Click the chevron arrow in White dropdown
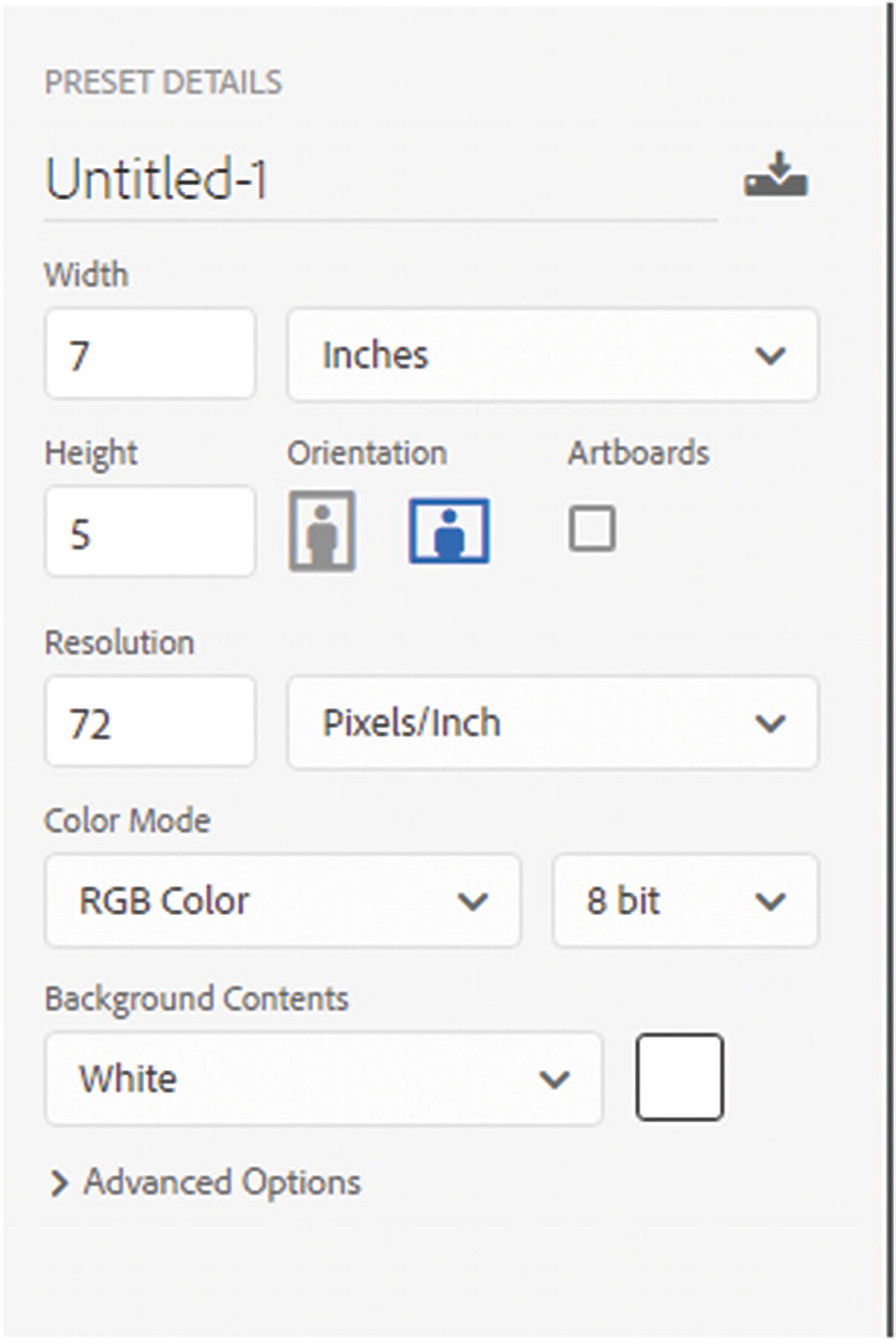 click(554, 1079)
